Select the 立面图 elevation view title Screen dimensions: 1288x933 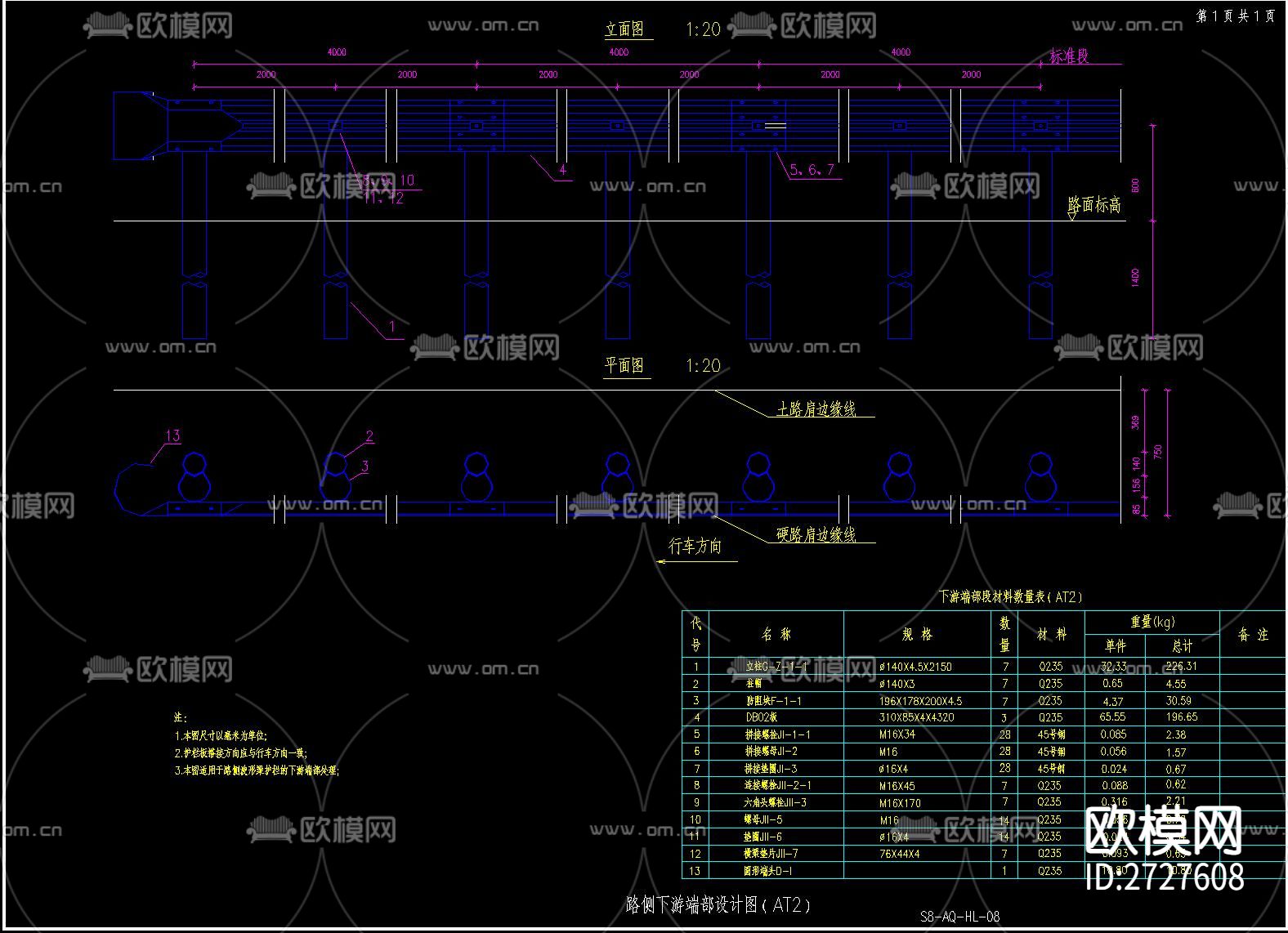tap(624, 29)
